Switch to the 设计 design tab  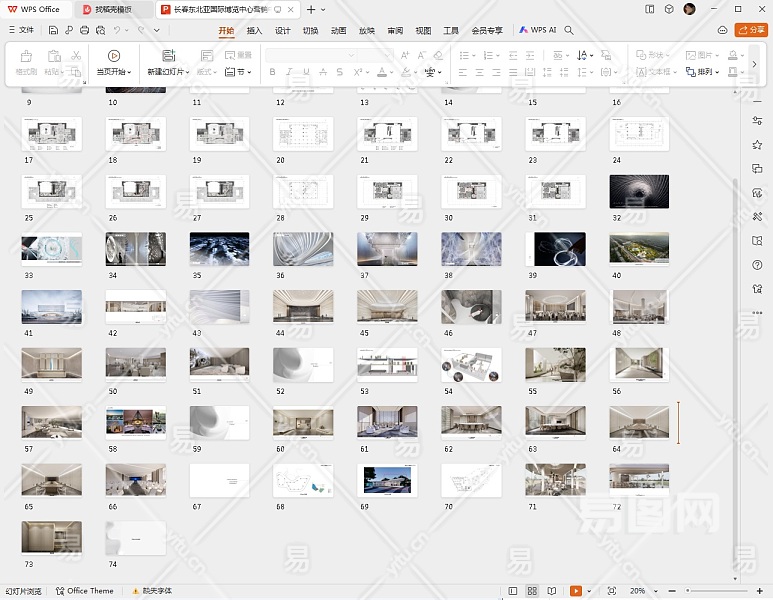(283, 31)
